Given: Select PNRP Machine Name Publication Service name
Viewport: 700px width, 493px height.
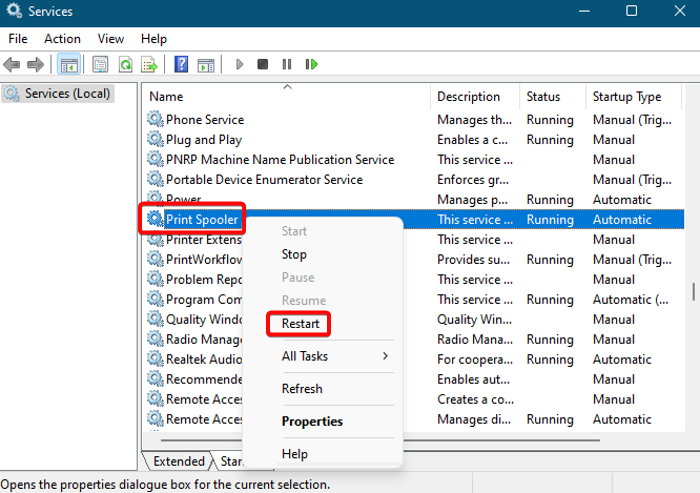Looking at the screenshot, I should (280, 159).
